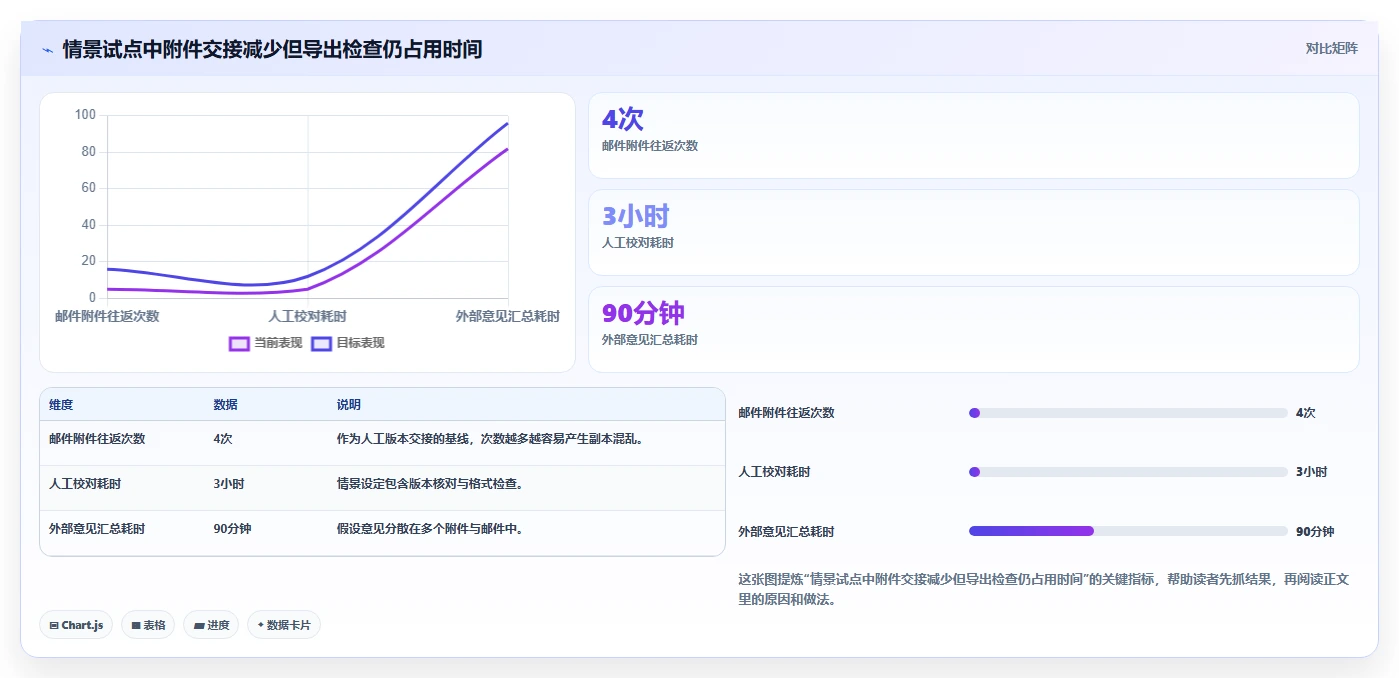Click the 目标表现 legend label

(x=360, y=343)
